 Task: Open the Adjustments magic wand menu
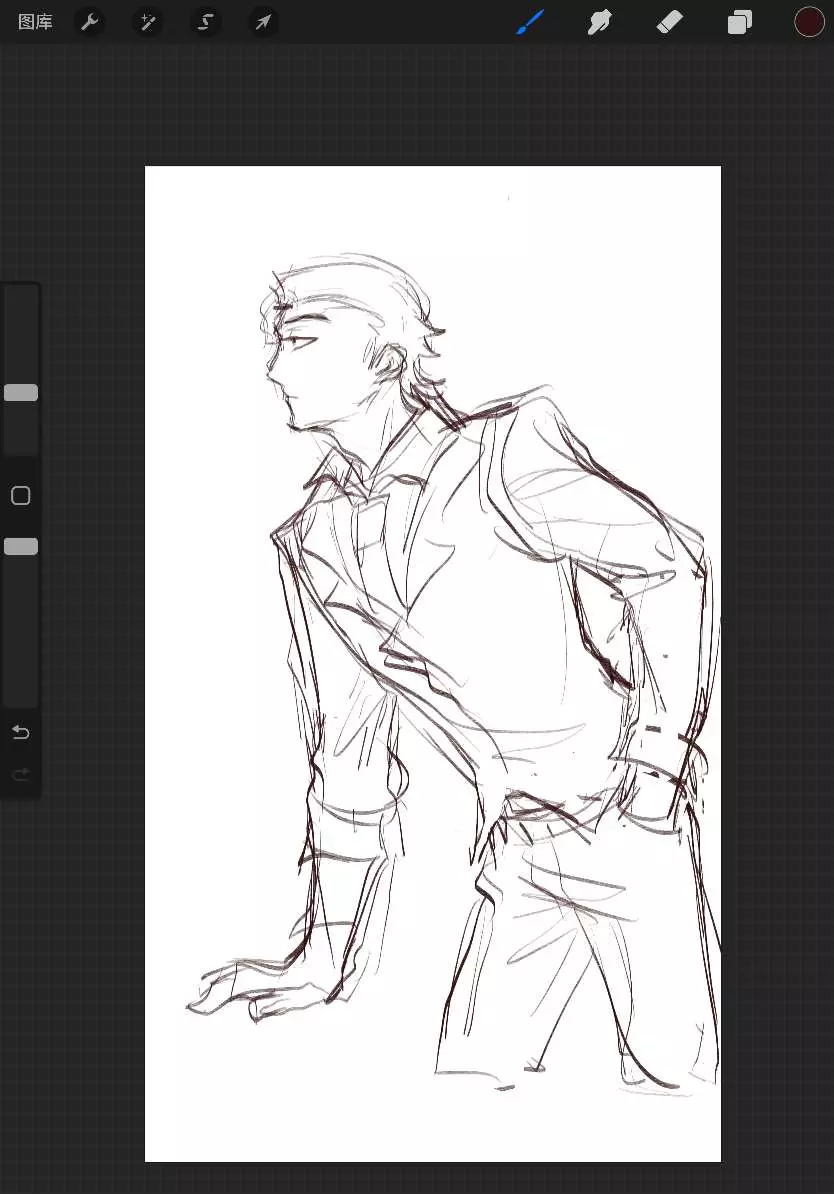148,22
